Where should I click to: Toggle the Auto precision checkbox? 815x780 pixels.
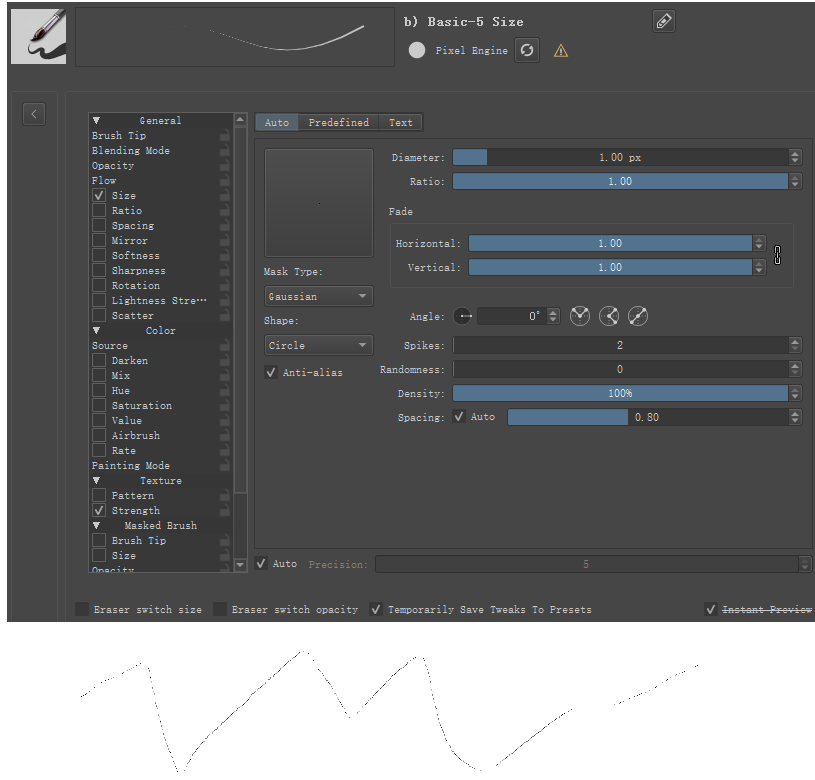coord(261,564)
